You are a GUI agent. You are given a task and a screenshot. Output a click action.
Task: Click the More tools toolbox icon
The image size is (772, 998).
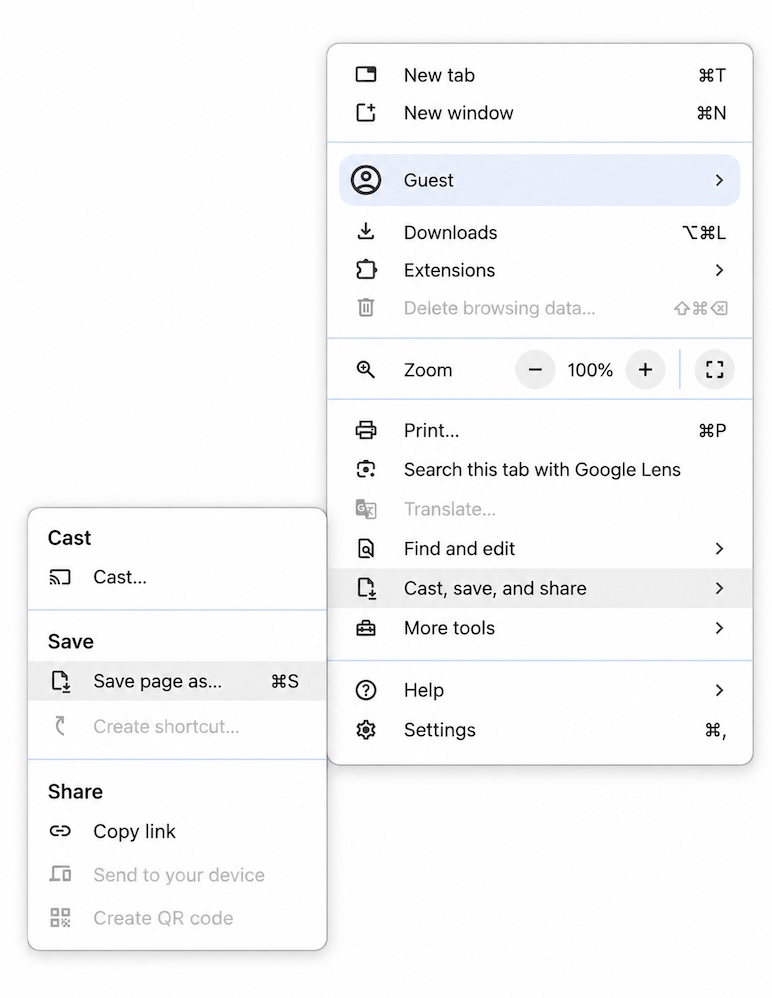tap(365, 628)
